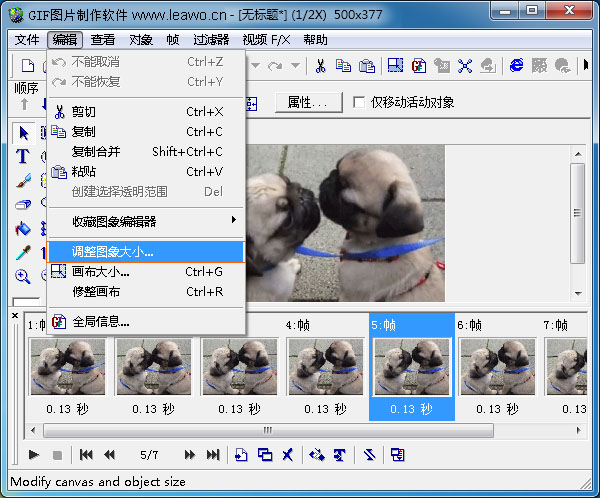This screenshot has height=498, width=600.
Task: Expand the toolbar overflow arrow at right edge
Action: pos(586,65)
